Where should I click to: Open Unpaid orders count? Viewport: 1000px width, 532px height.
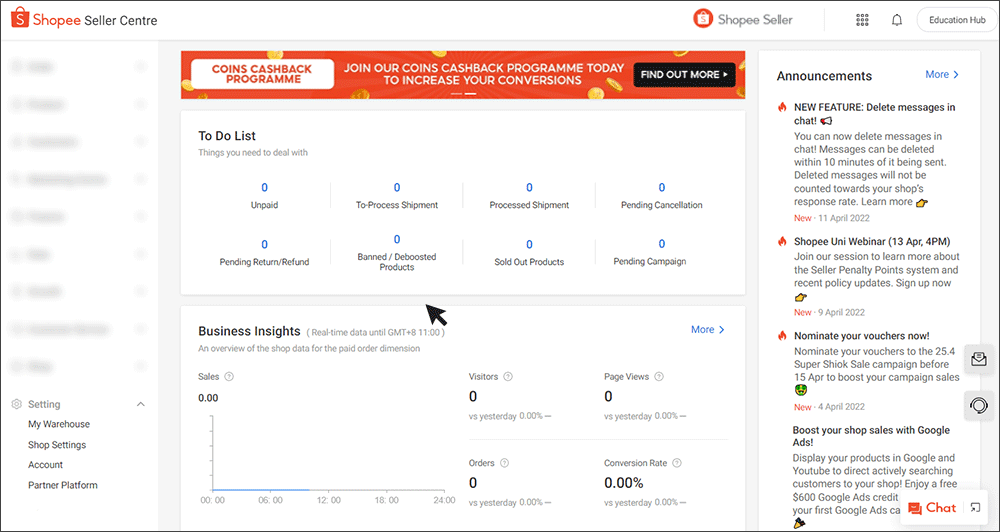[265, 188]
